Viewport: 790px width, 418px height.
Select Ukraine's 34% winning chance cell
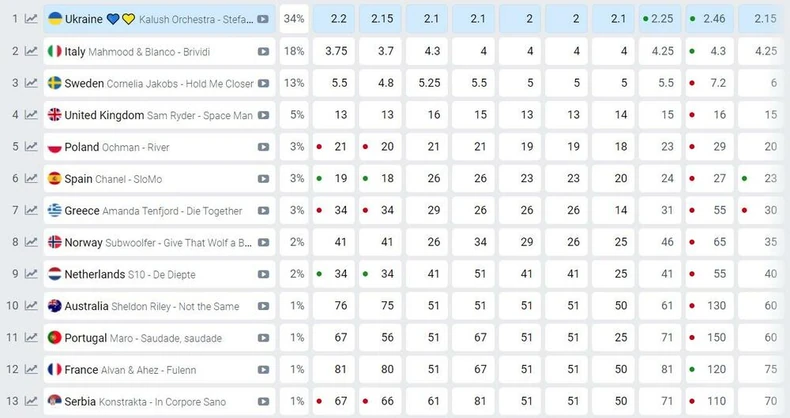[294, 19]
